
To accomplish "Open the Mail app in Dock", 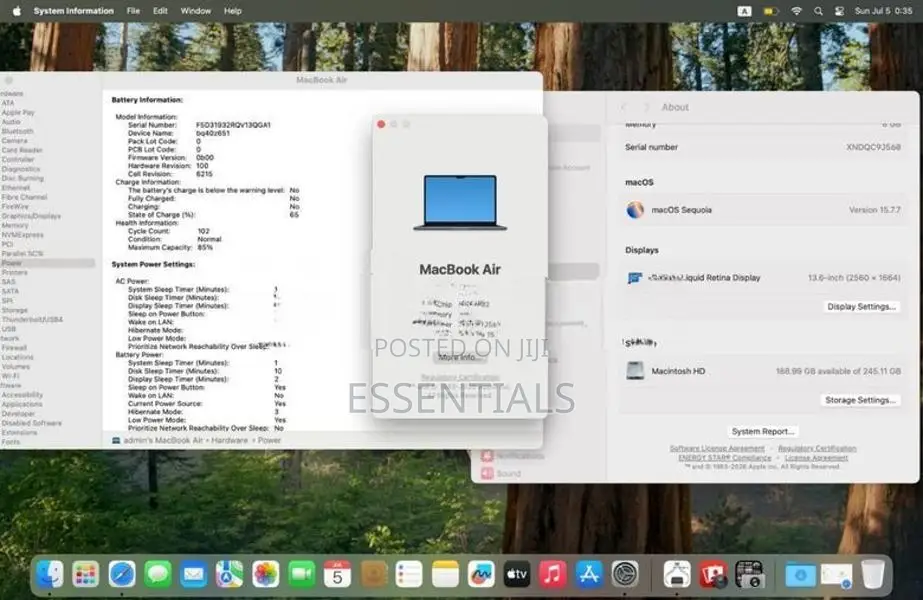I will pos(194,574).
